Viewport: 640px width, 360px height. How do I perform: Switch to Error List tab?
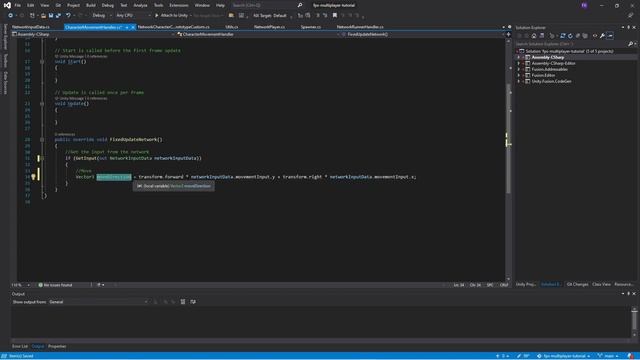point(20,346)
